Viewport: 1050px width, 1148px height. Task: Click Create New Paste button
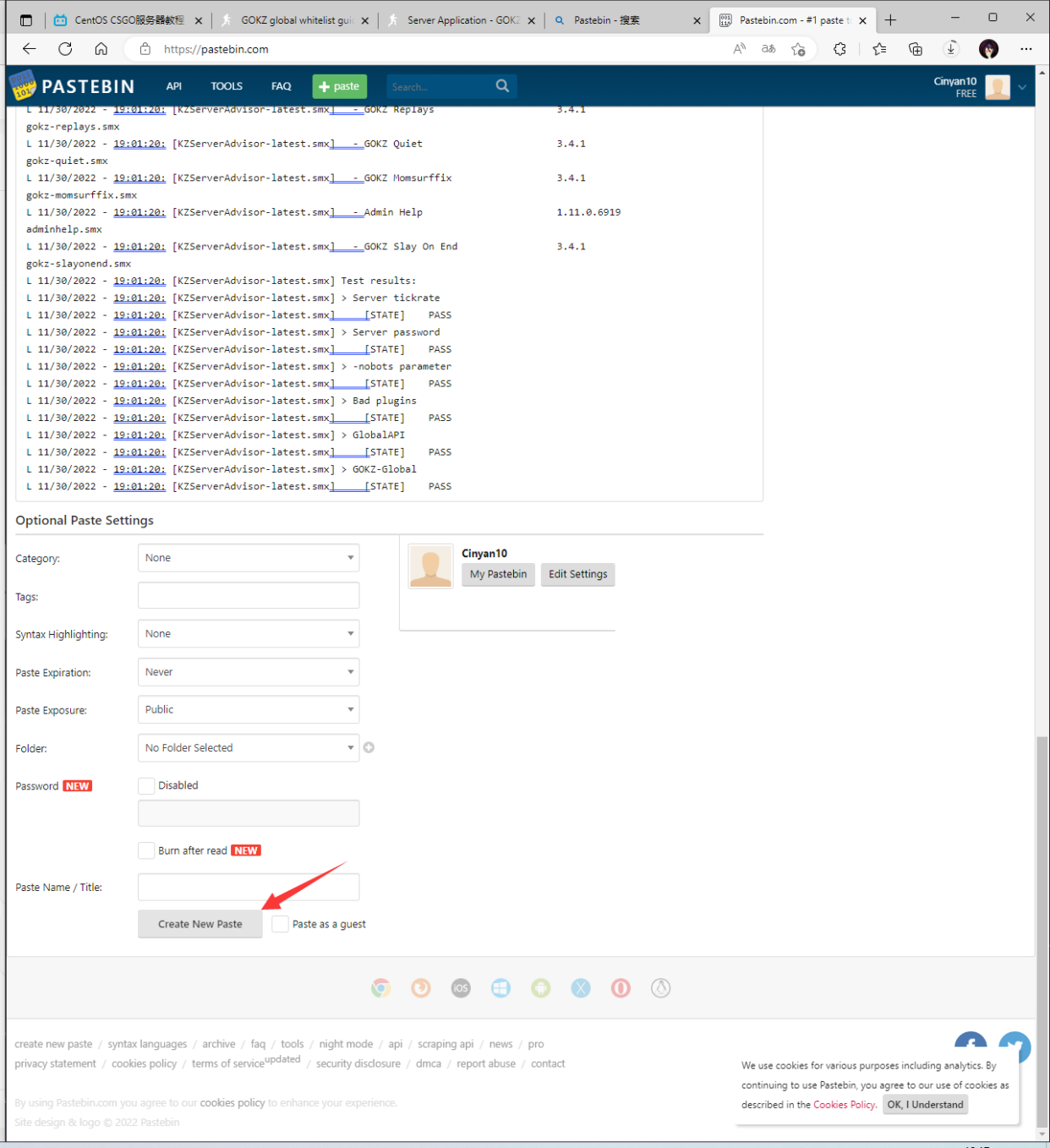point(200,924)
